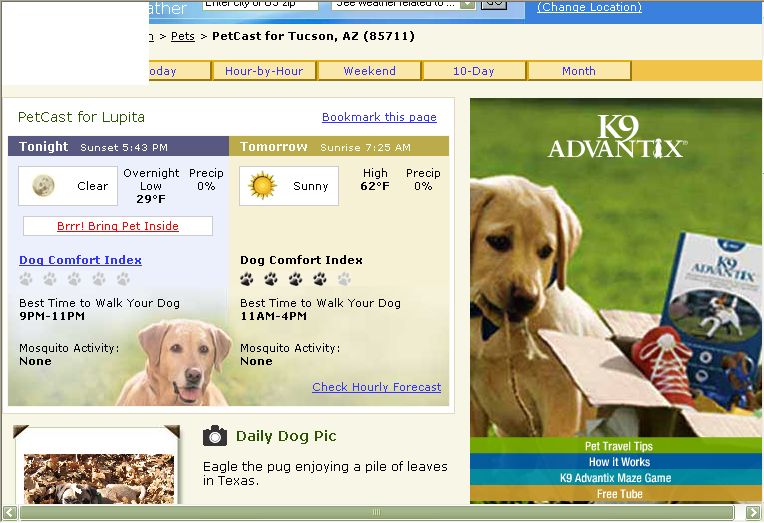Click the 9PM-11PM walk time text
The image size is (764, 523).
[52, 316]
